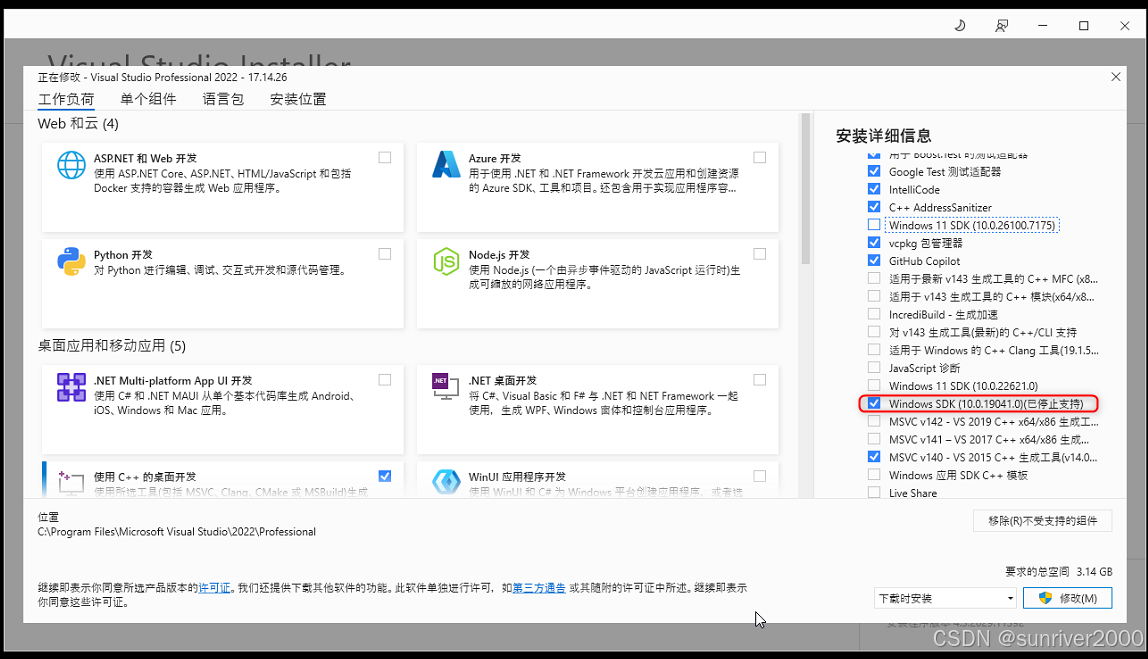The image size is (1148, 659).
Task: Open the feedback icon in title bar
Action: [x=1001, y=26]
